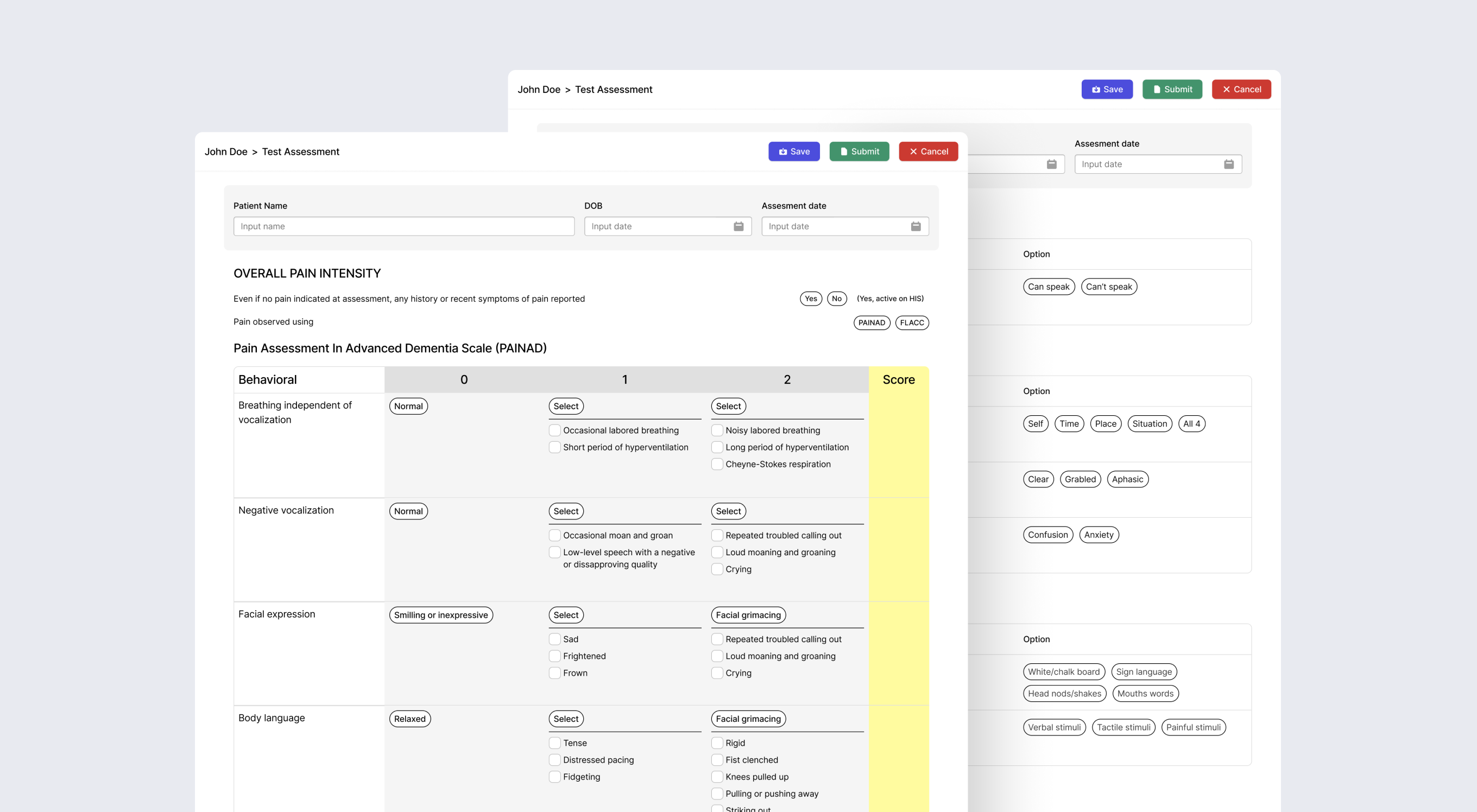1477x812 pixels.
Task: Check Knees pulled up
Action: pos(717,777)
